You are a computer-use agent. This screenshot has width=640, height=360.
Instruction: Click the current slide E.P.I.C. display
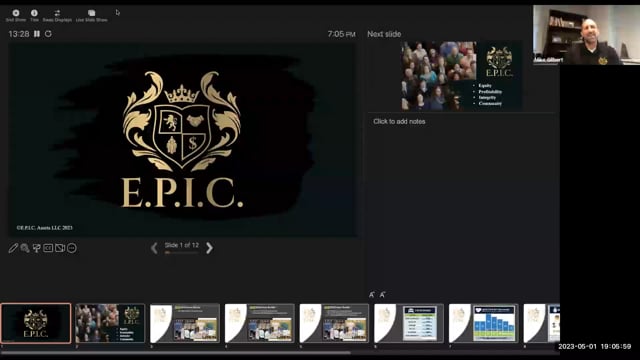pos(182,140)
